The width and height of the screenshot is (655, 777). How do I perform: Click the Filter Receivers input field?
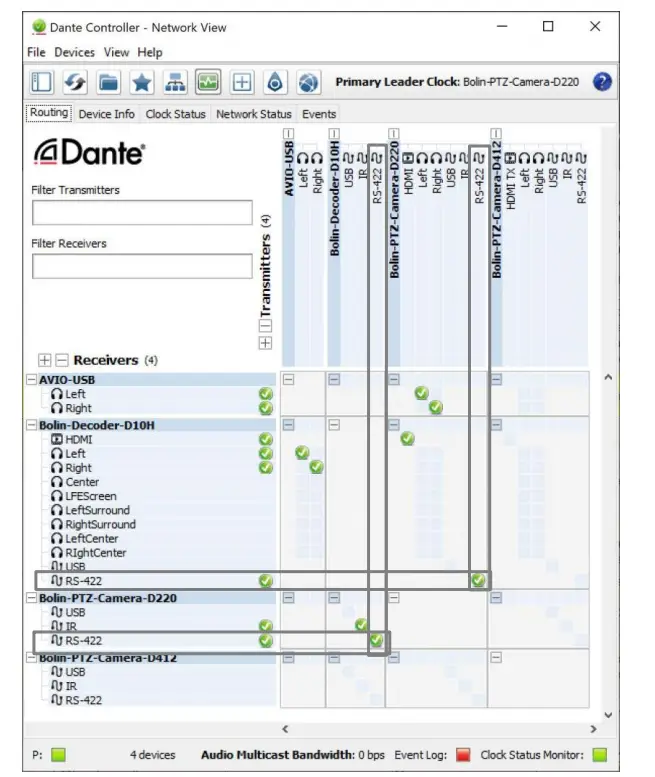(142, 266)
